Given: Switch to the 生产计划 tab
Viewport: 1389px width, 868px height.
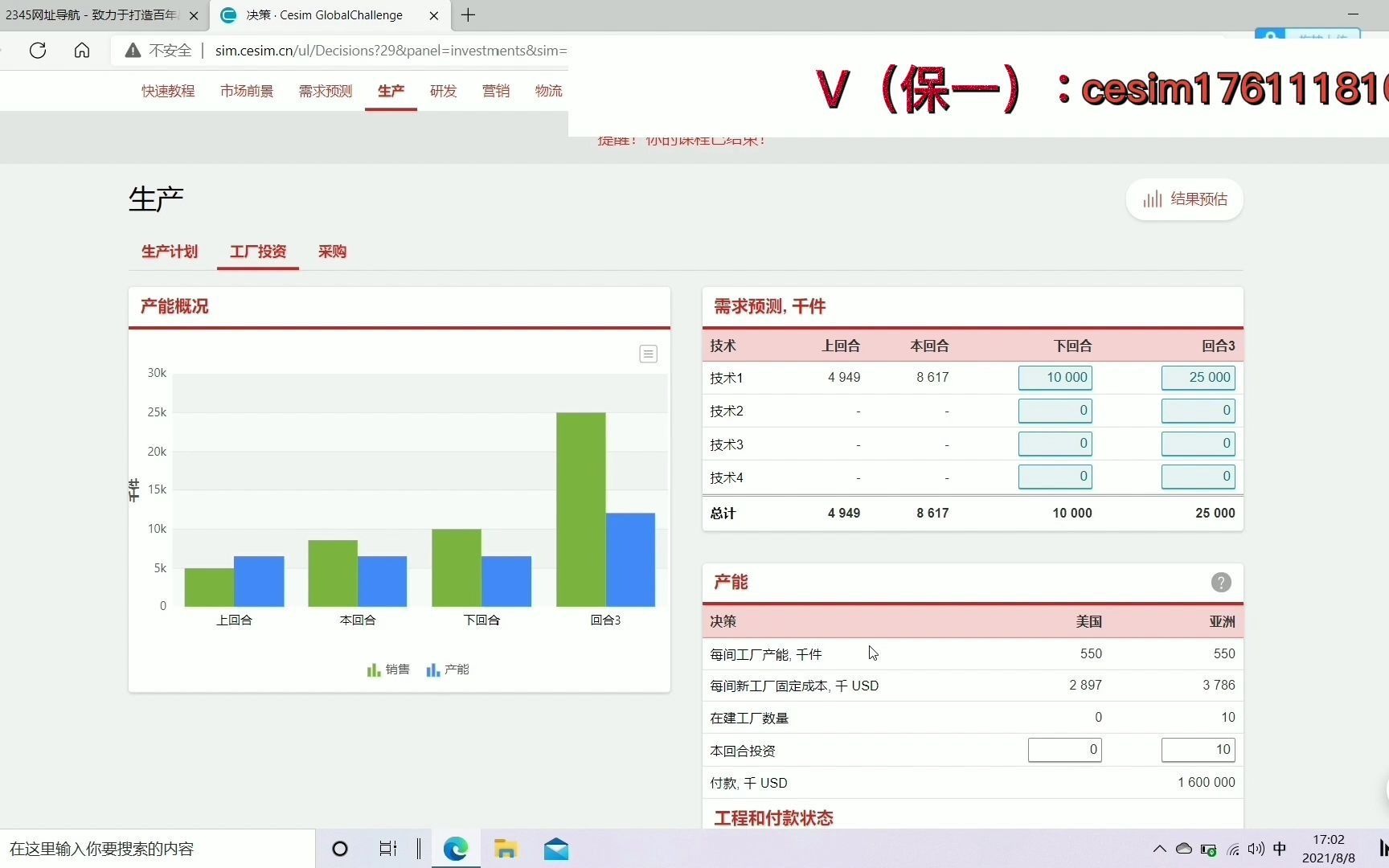Looking at the screenshot, I should click(170, 252).
